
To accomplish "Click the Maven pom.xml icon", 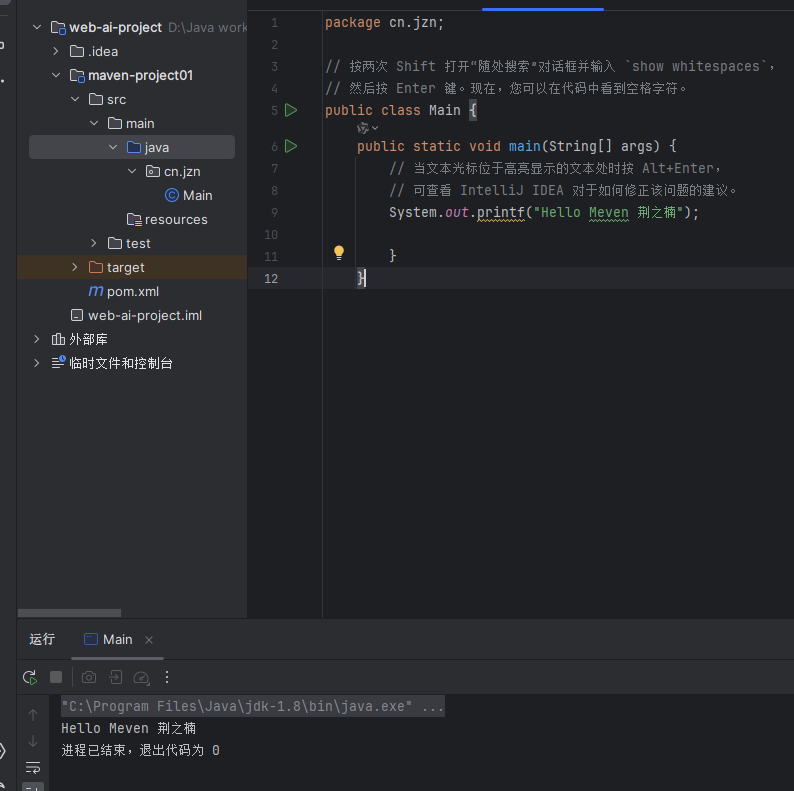I will (96, 291).
